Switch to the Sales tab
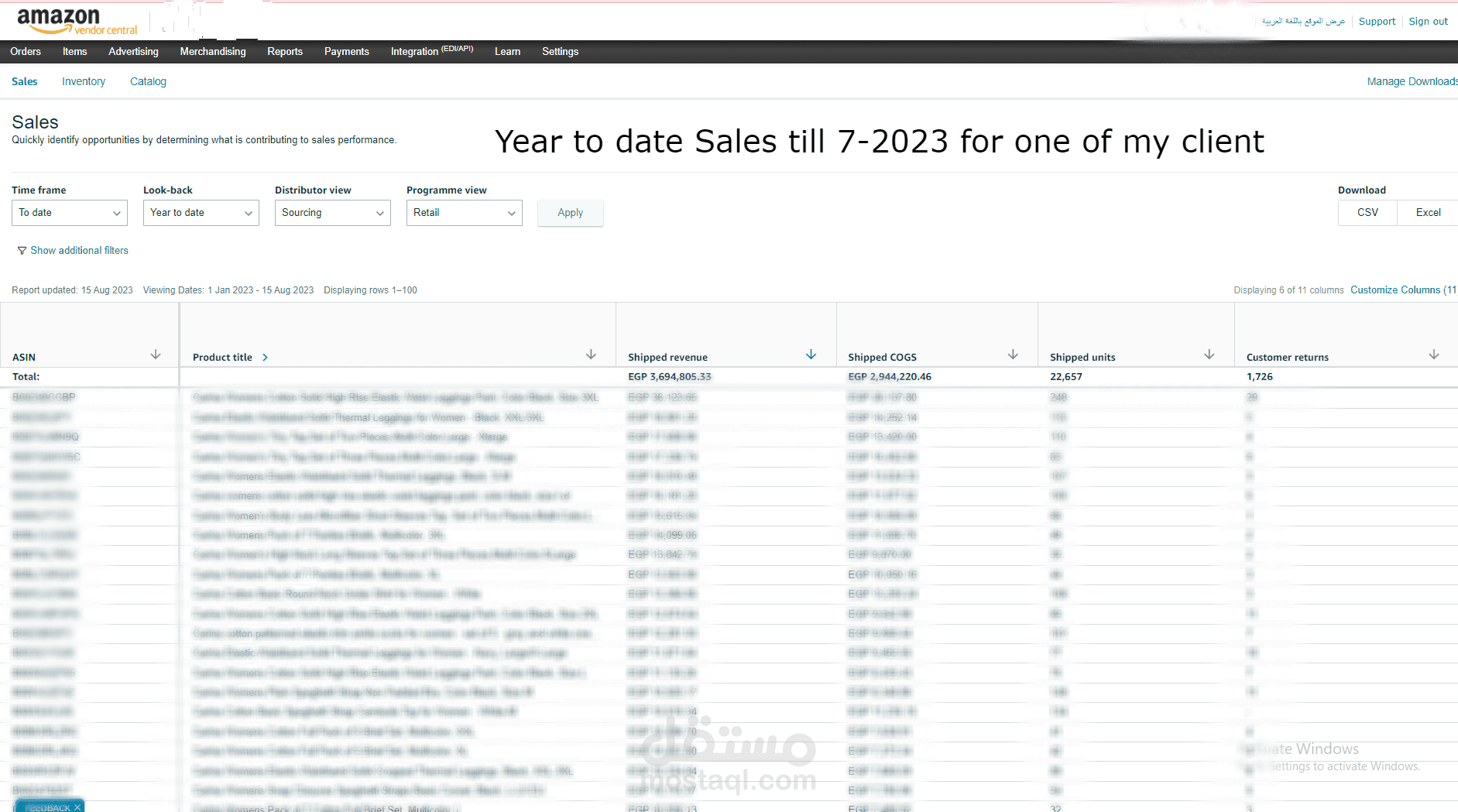1458x812 pixels. pos(25,81)
